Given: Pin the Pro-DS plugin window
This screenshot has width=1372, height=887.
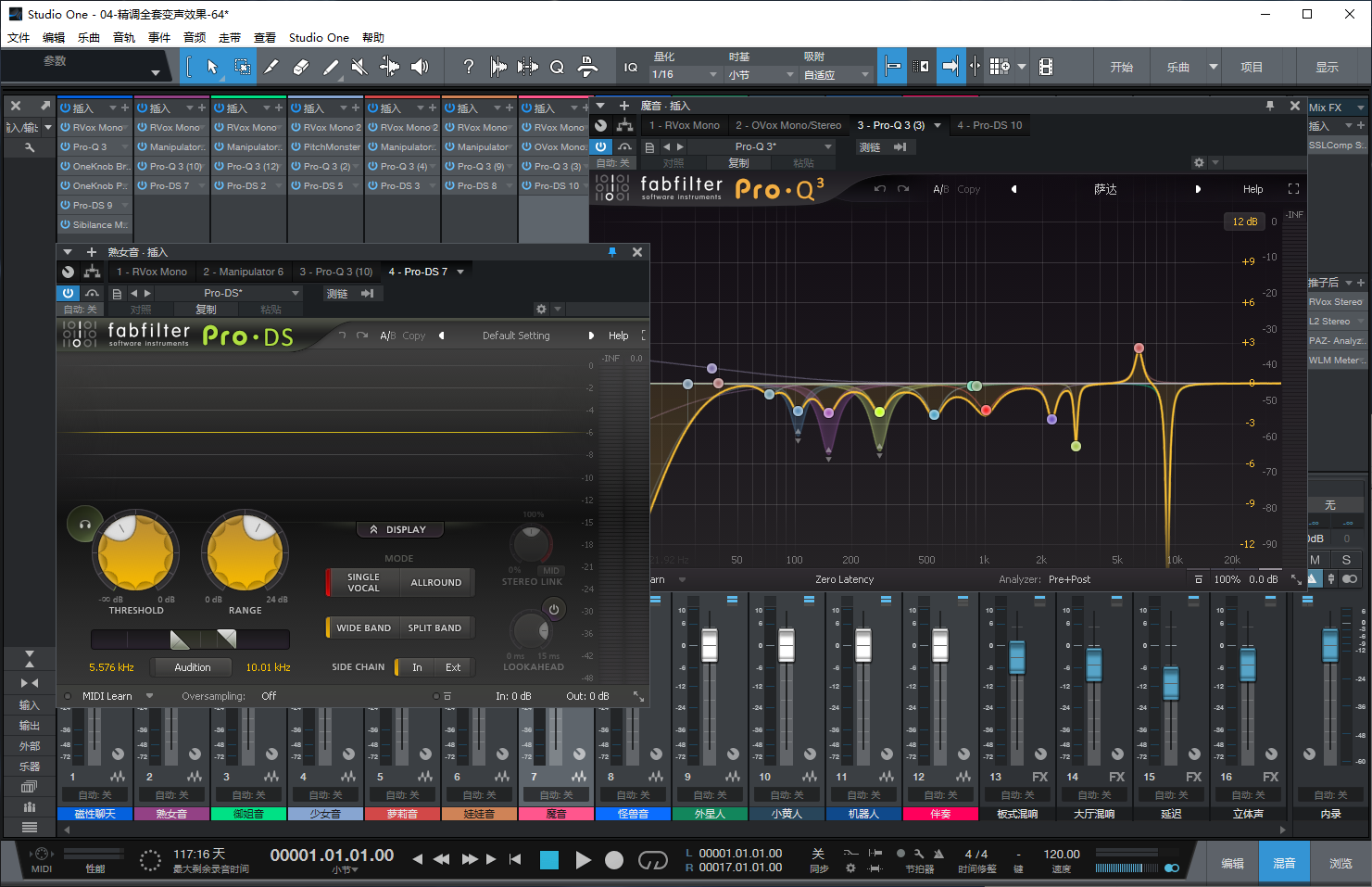Looking at the screenshot, I should click(x=612, y=252).
